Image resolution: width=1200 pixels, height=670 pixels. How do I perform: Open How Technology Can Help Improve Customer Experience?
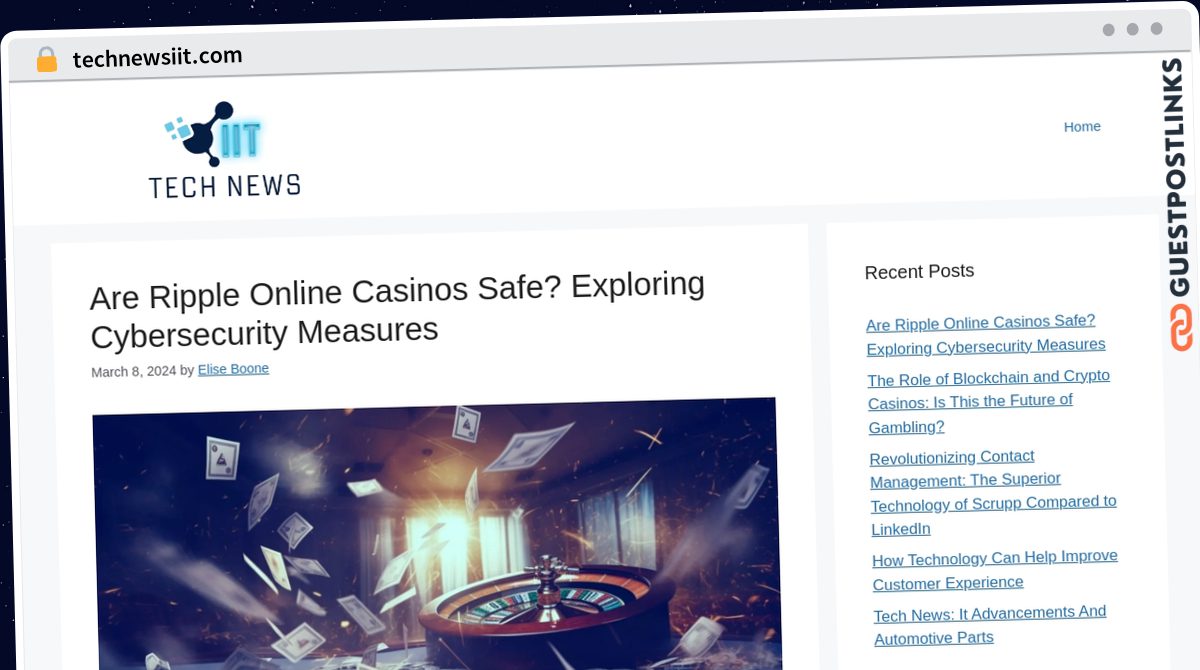(995, 570)
